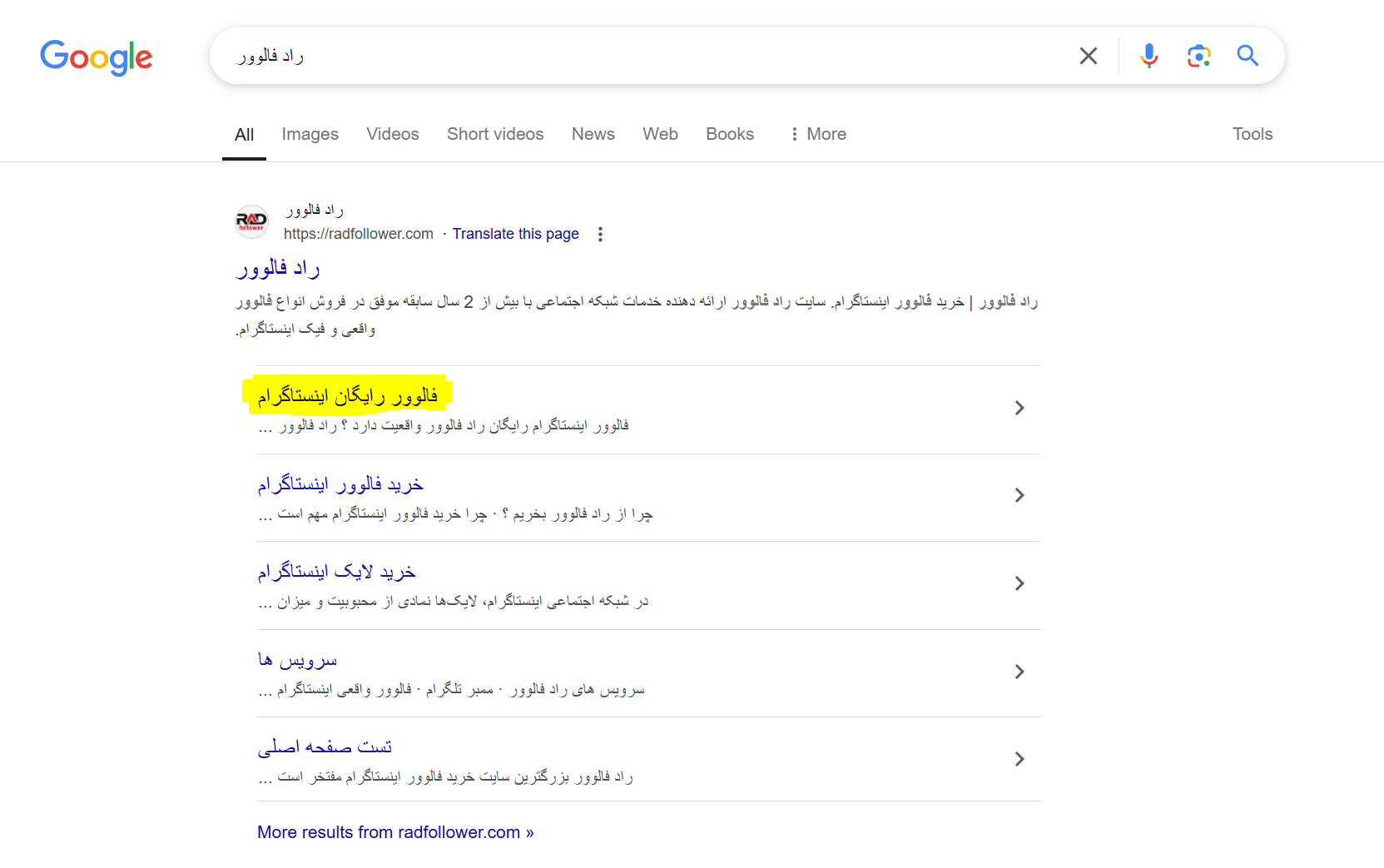Start voice search with microphone icon
The width and height of the screenshot is (1384, 868).
pyautogui.click(x=1148, y=56)
